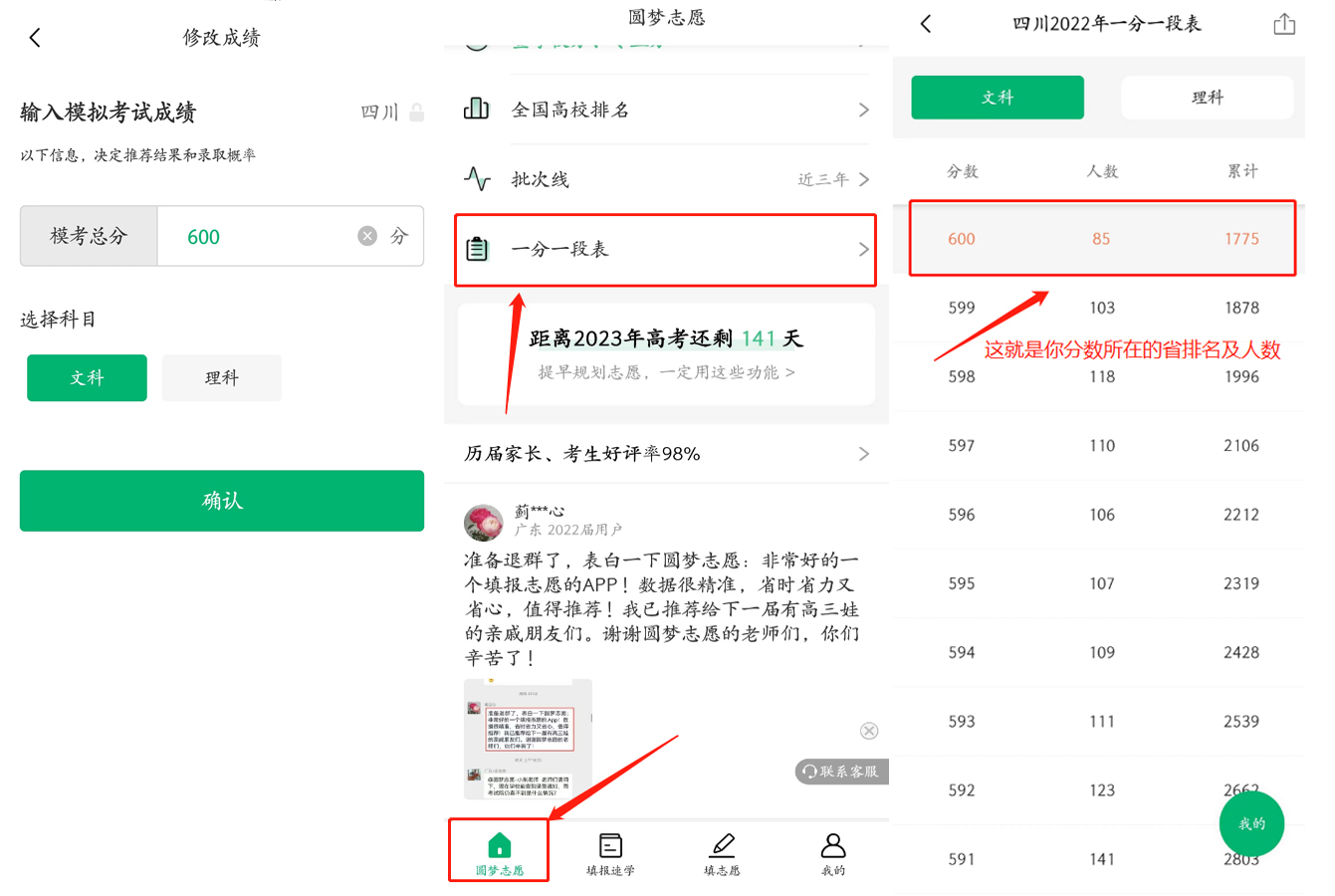Clear the 模考总分 input with the X icon
Image resolution: width=1335 pixels, height=896 pixels.
[367, 236]
